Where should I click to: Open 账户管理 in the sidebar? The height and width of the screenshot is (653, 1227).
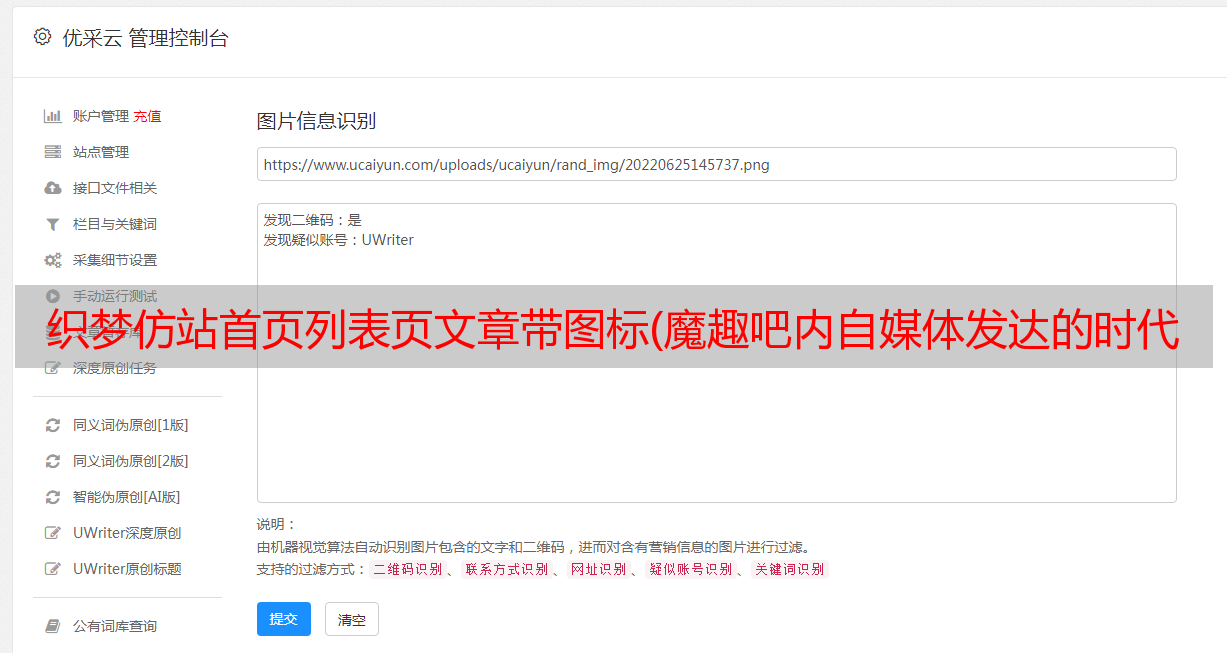tap(101, 116)
